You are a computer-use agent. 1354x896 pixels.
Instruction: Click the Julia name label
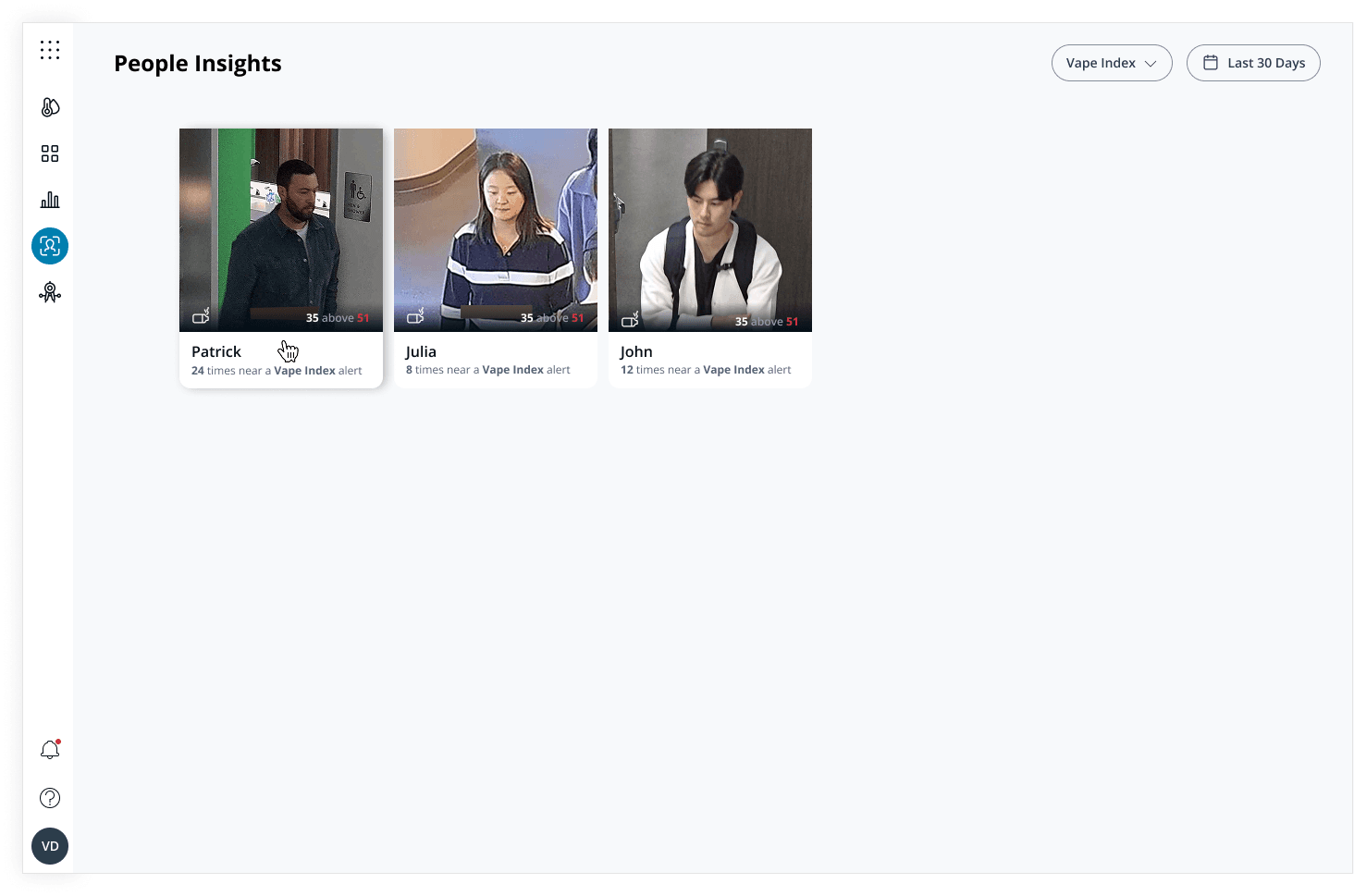421,351
